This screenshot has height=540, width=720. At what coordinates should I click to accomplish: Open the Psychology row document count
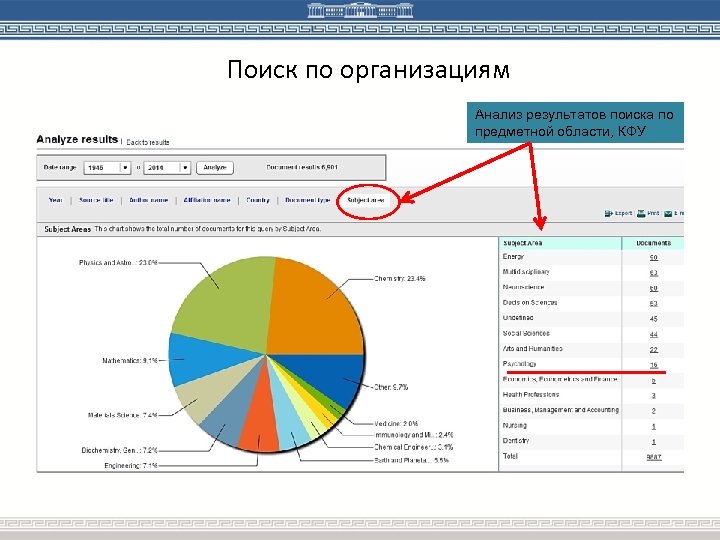[x=653, y=365]
